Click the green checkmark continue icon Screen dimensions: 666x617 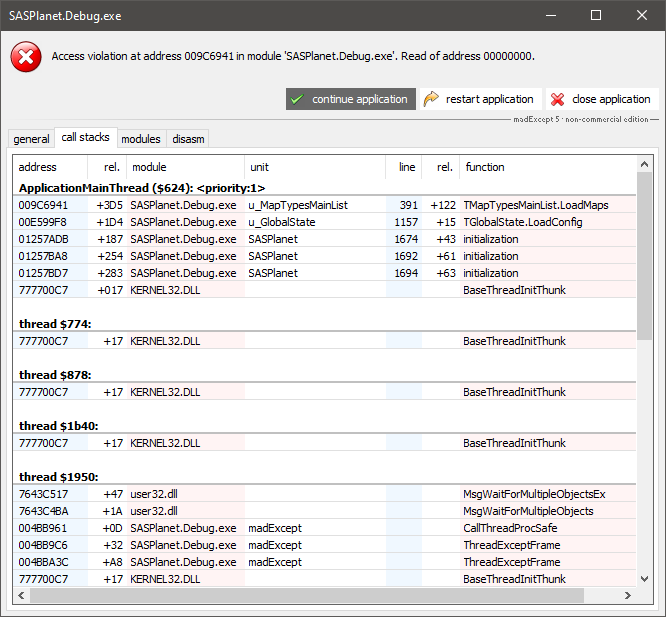[x=297, y=99]
